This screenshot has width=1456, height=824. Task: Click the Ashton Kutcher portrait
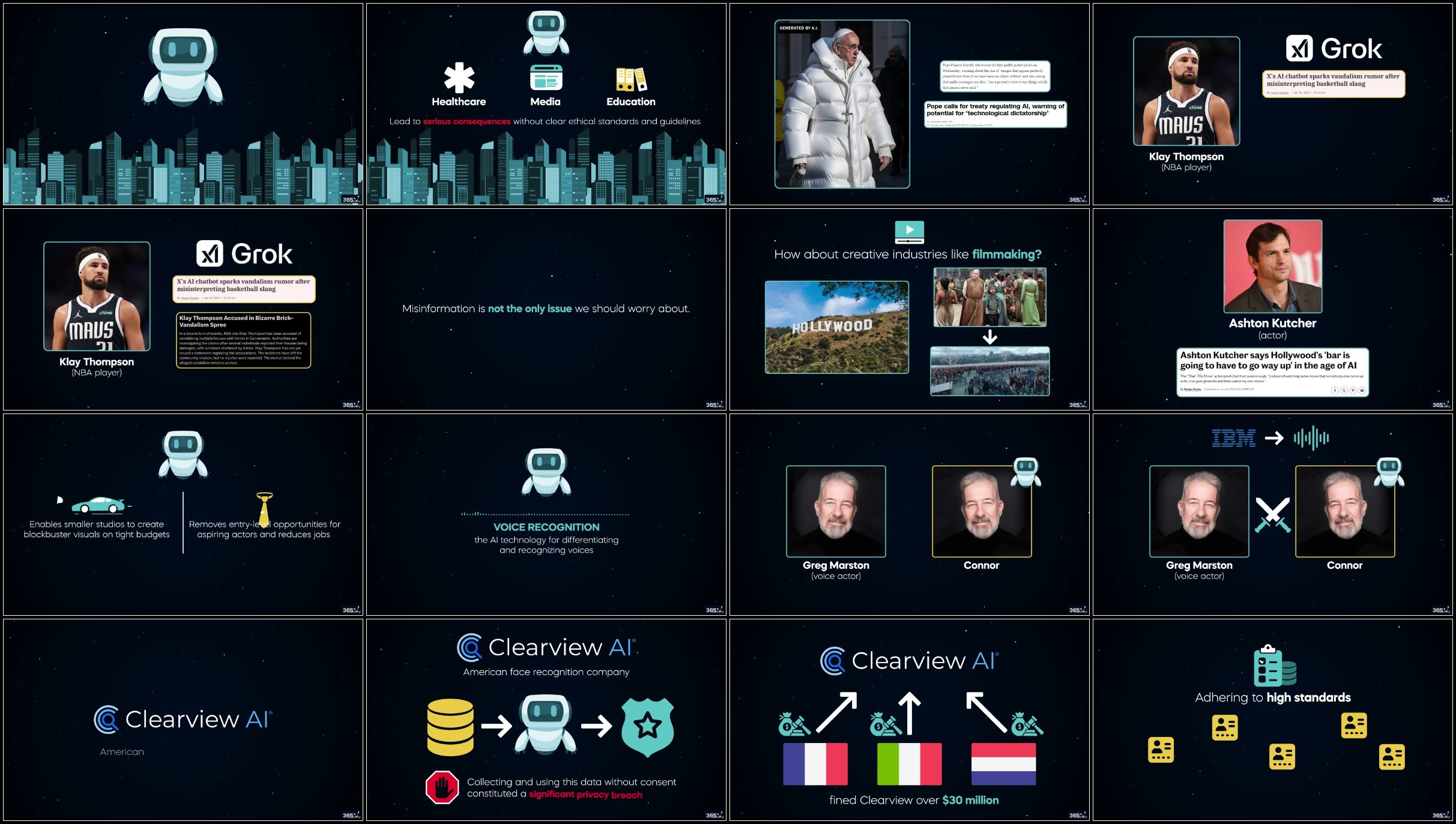click(1272, 266)
